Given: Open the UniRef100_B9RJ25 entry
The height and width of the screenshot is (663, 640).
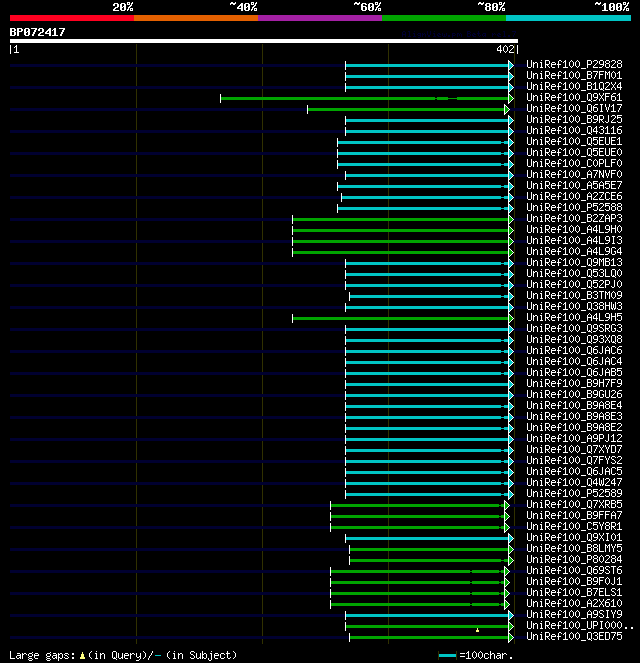Looking at the screenshot, I should pos(574,119).
